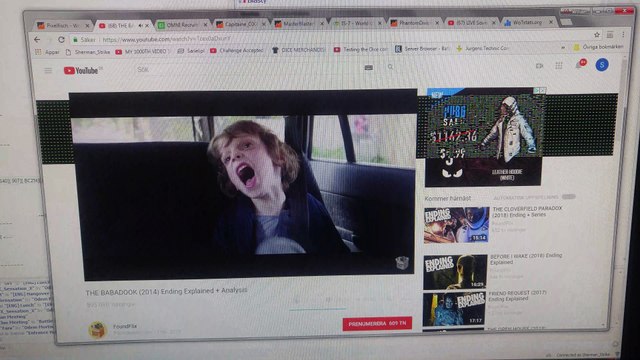Open the FoundFlix channel name
640x360 pixels.
click(x=125, y=327)
